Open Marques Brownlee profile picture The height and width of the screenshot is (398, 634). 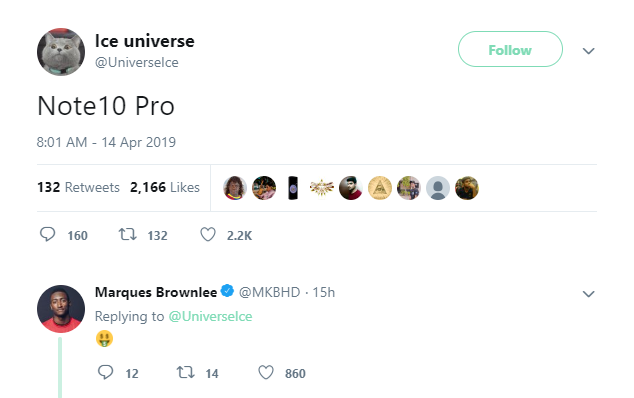tap(61, 309)
